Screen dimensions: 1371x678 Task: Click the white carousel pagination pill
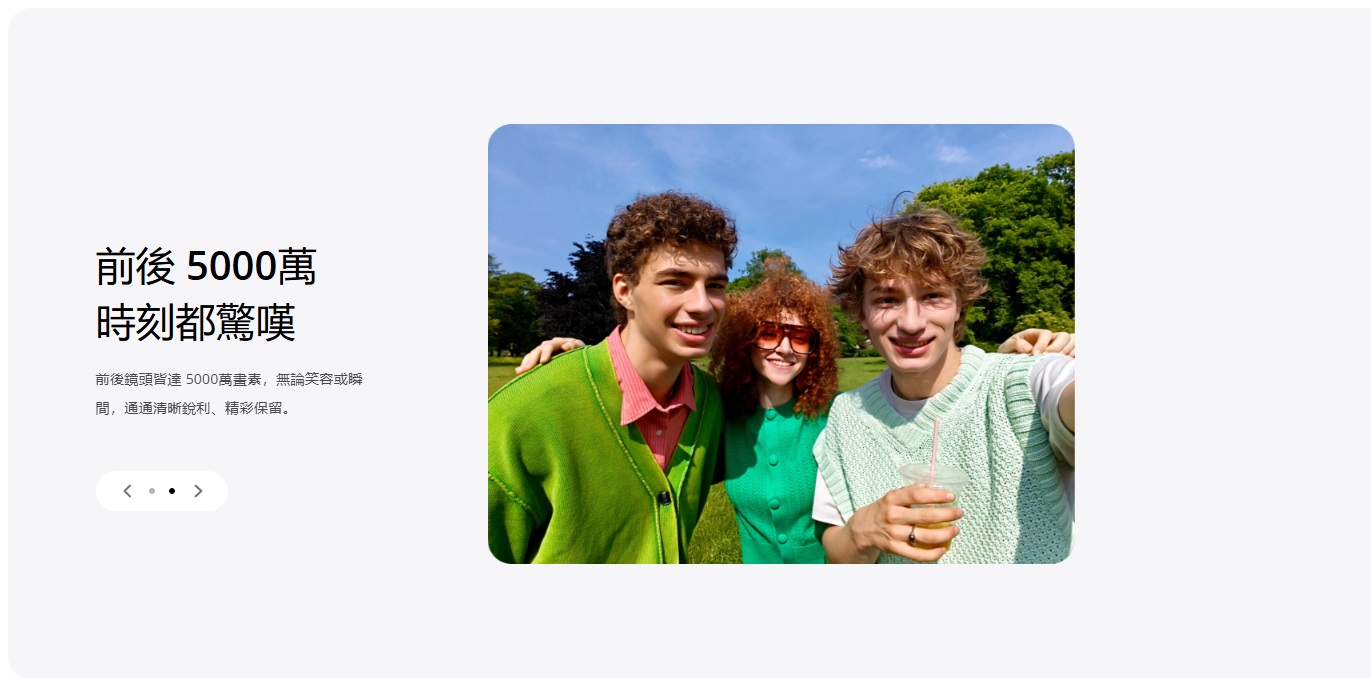162,491
